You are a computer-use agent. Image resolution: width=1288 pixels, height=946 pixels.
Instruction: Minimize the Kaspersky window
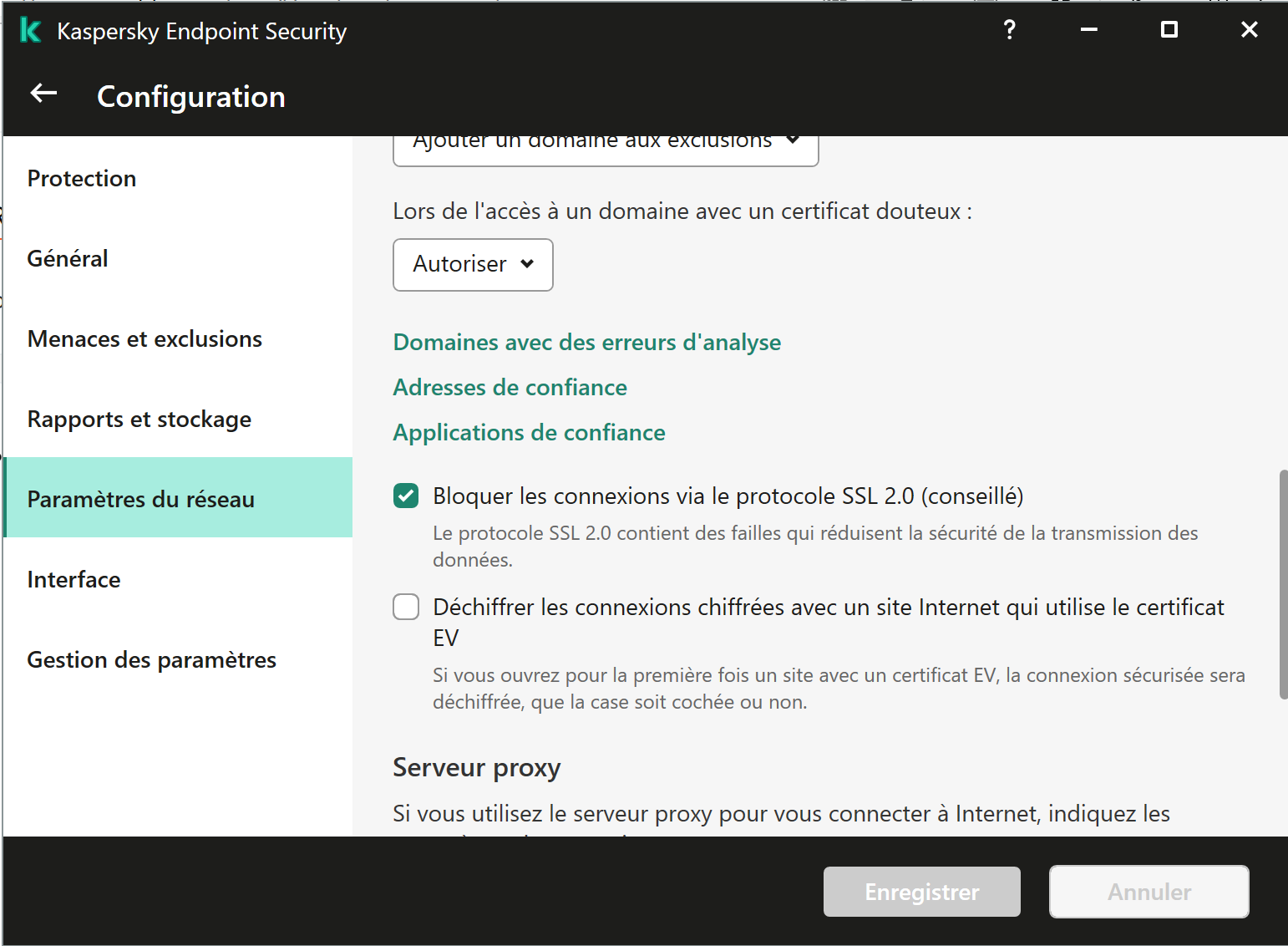[1088, 30]
